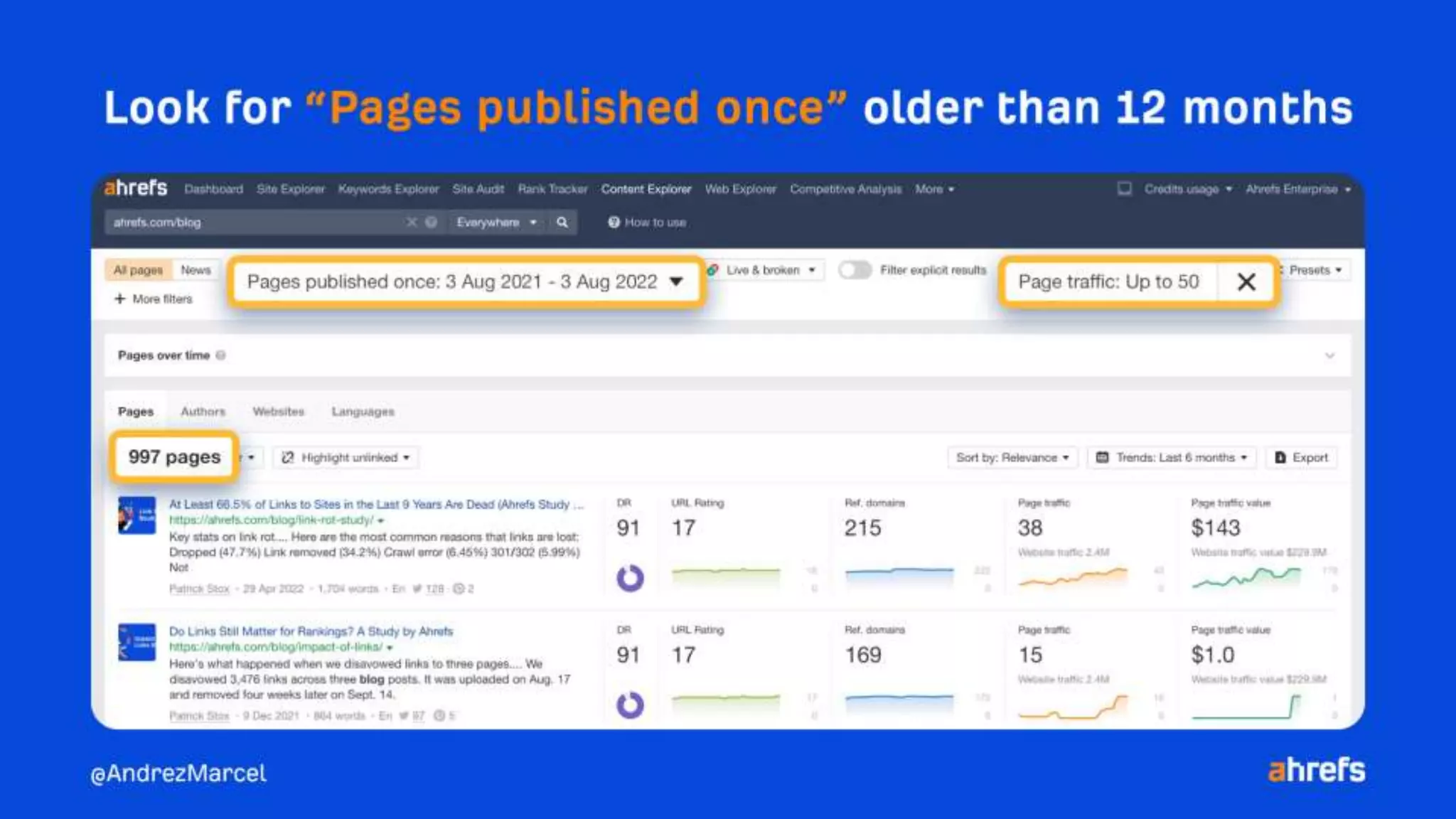
Task: Go to Site Explorer
Action: (x=290, y=189)
